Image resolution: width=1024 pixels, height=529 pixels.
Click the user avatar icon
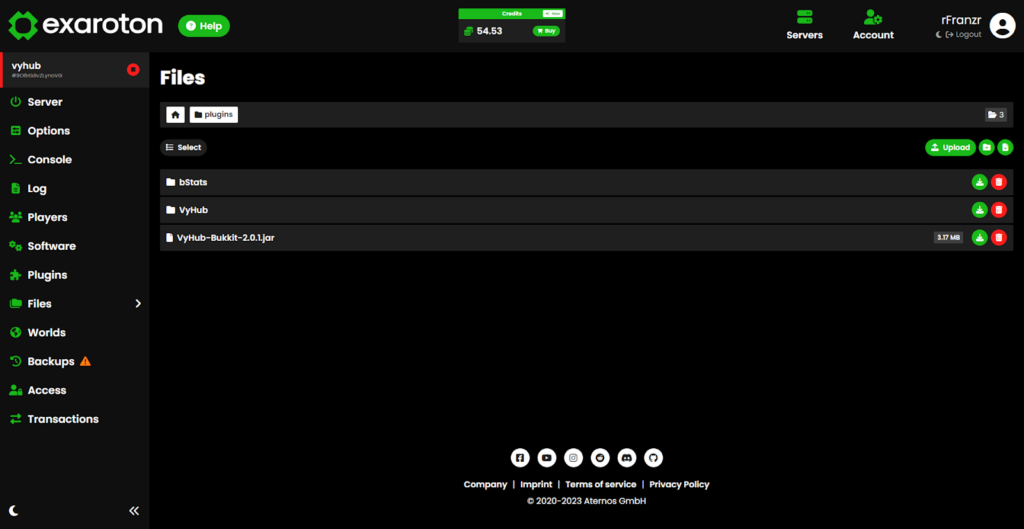click(1002, 25)
